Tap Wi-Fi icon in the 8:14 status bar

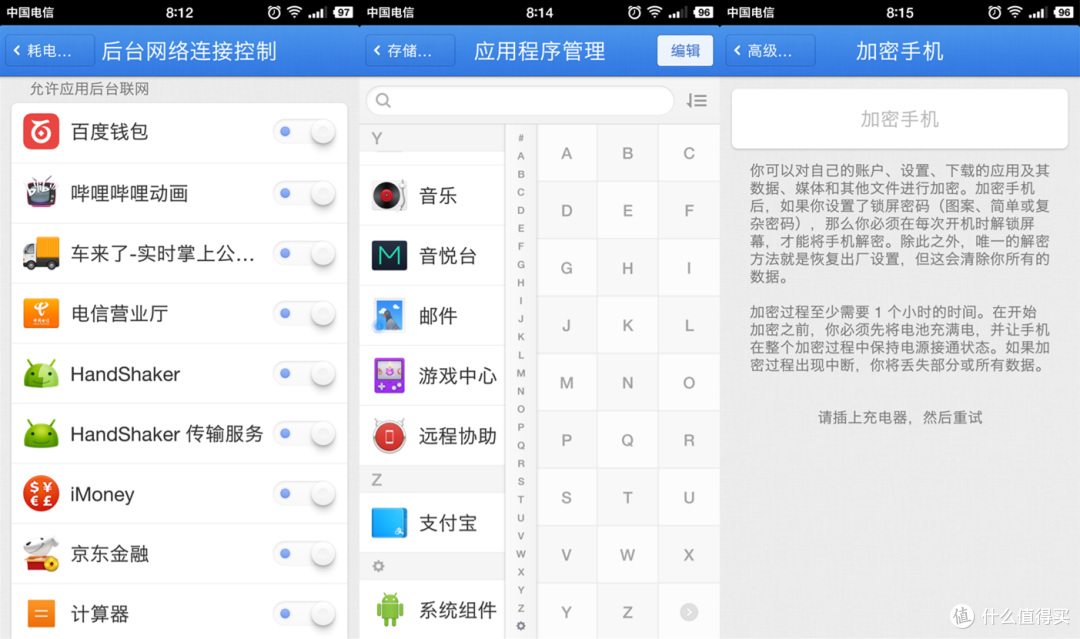654,12
